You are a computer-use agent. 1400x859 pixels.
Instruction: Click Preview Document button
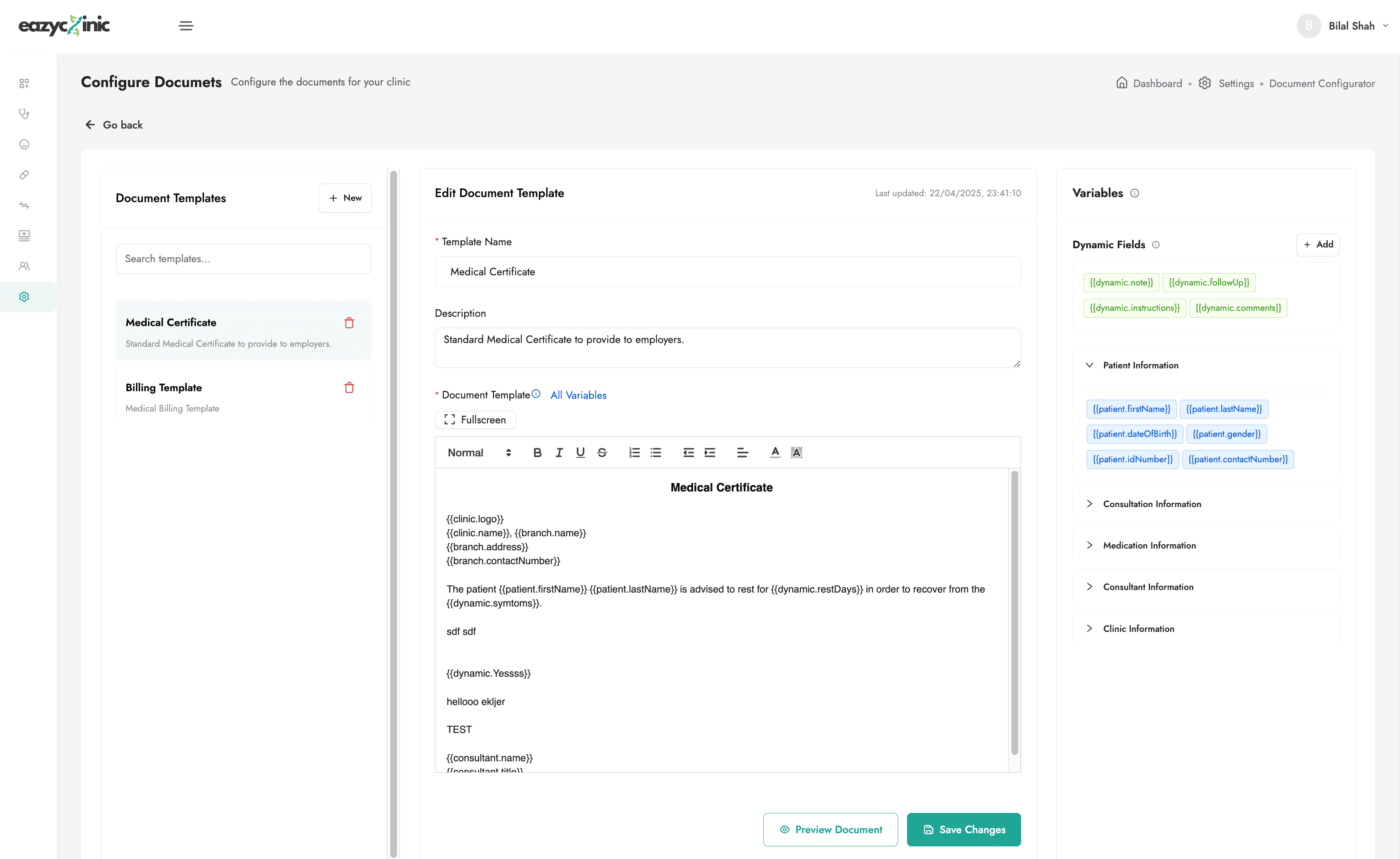831,830
